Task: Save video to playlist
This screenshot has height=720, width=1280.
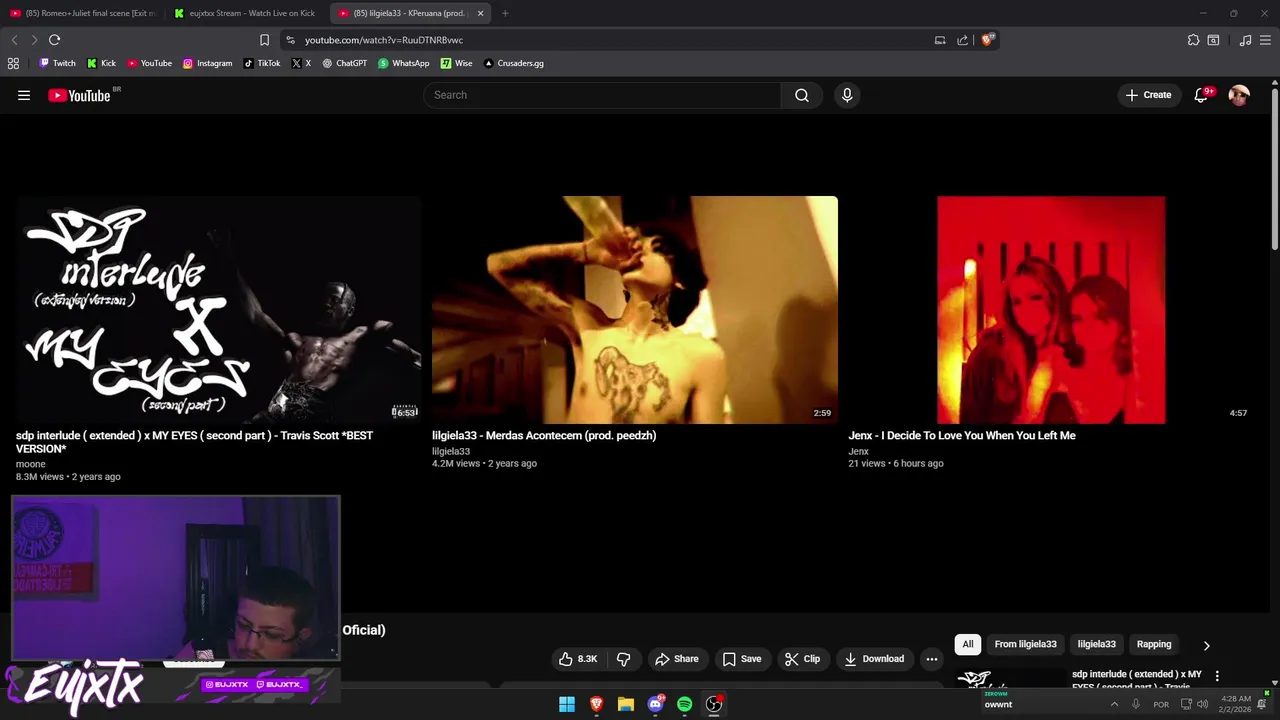Action: [742, 659]
